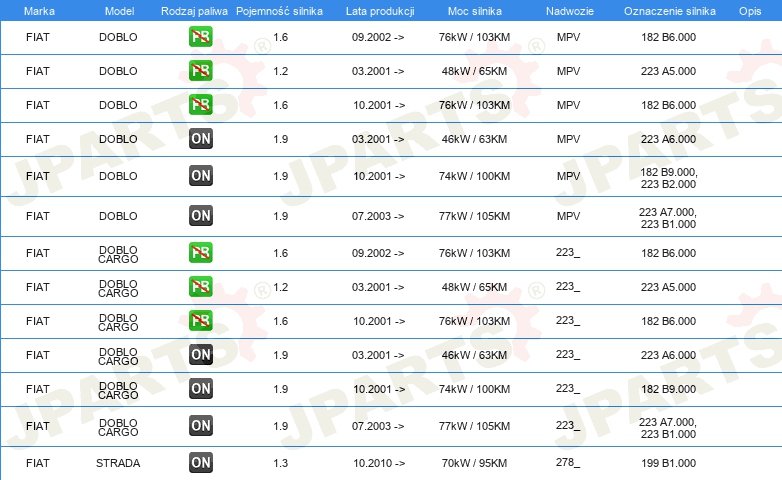Select the Lata produkcji column header
This screenshot has width=782, height=480.
(380, 11)
